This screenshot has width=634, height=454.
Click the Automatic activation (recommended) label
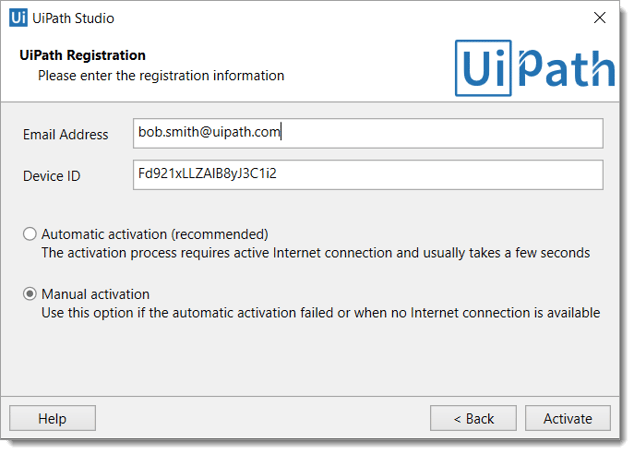(155, 234)
